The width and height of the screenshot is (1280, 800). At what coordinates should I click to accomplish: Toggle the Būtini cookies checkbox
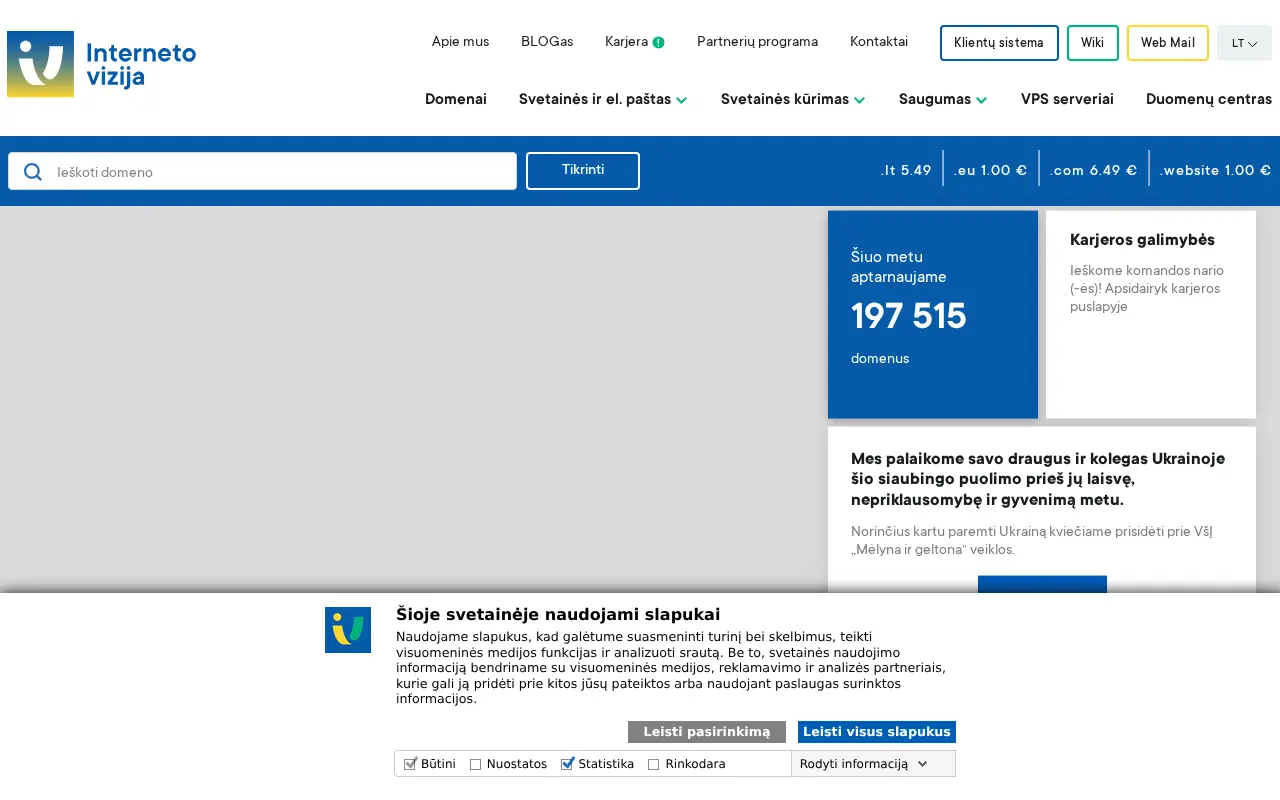coord(410,764)
